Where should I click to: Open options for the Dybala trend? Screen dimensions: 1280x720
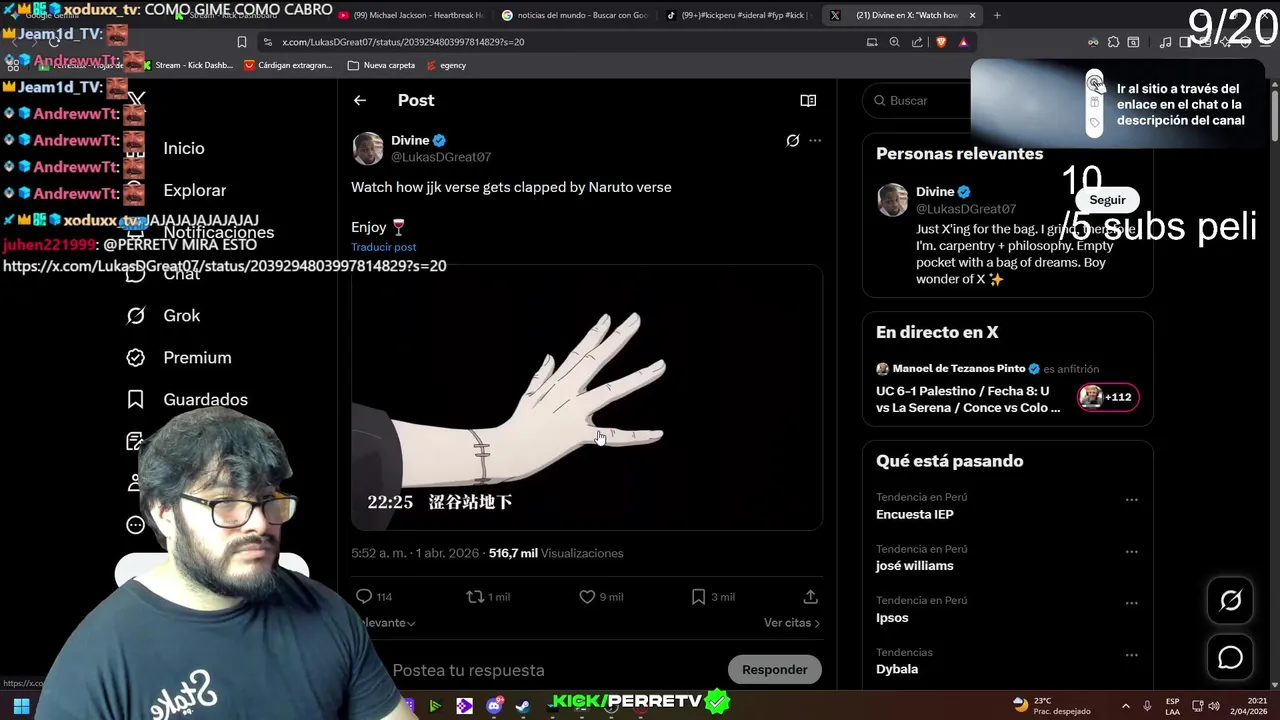[1131, 655]
